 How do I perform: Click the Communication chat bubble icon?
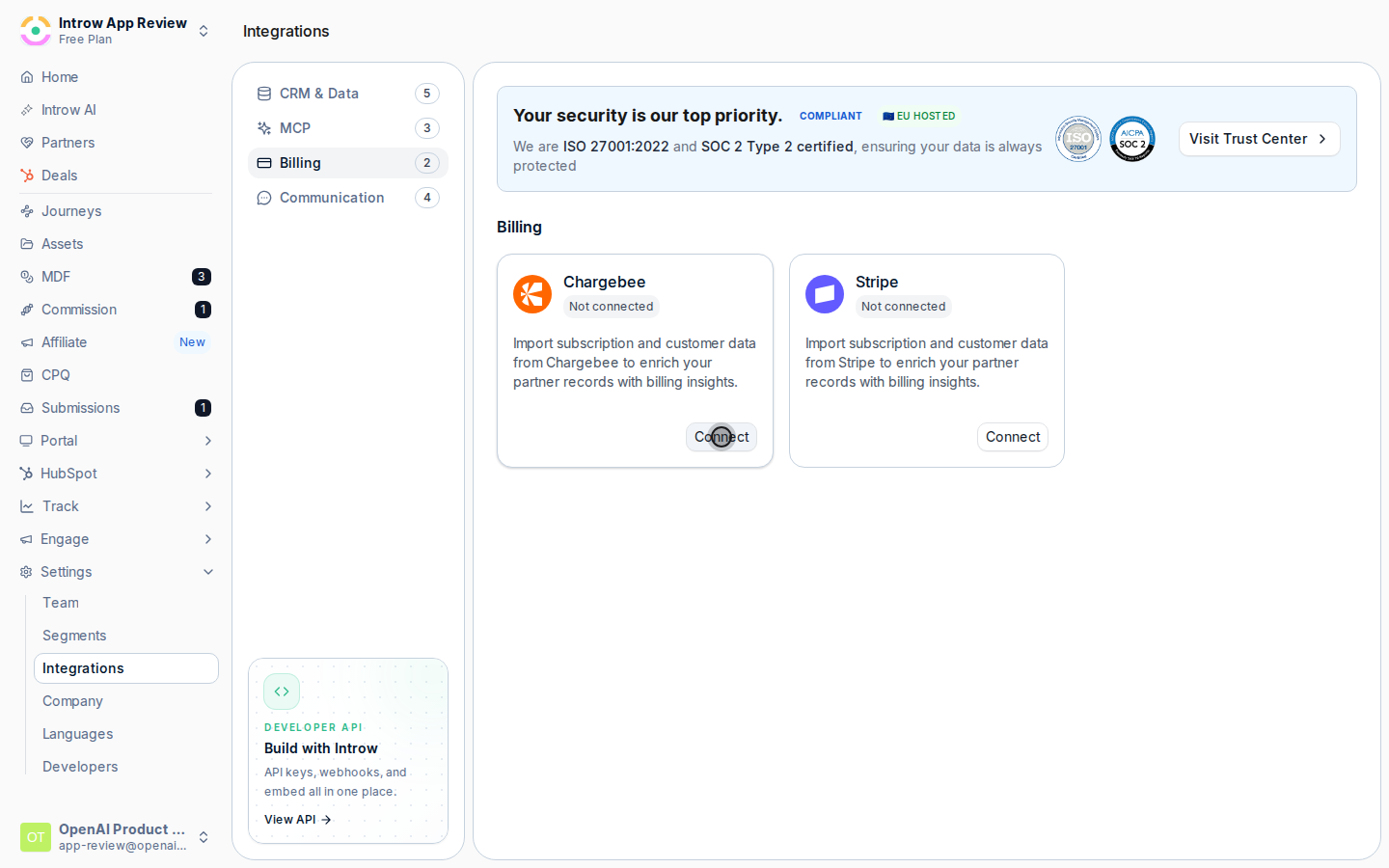(x=264, y=198)
